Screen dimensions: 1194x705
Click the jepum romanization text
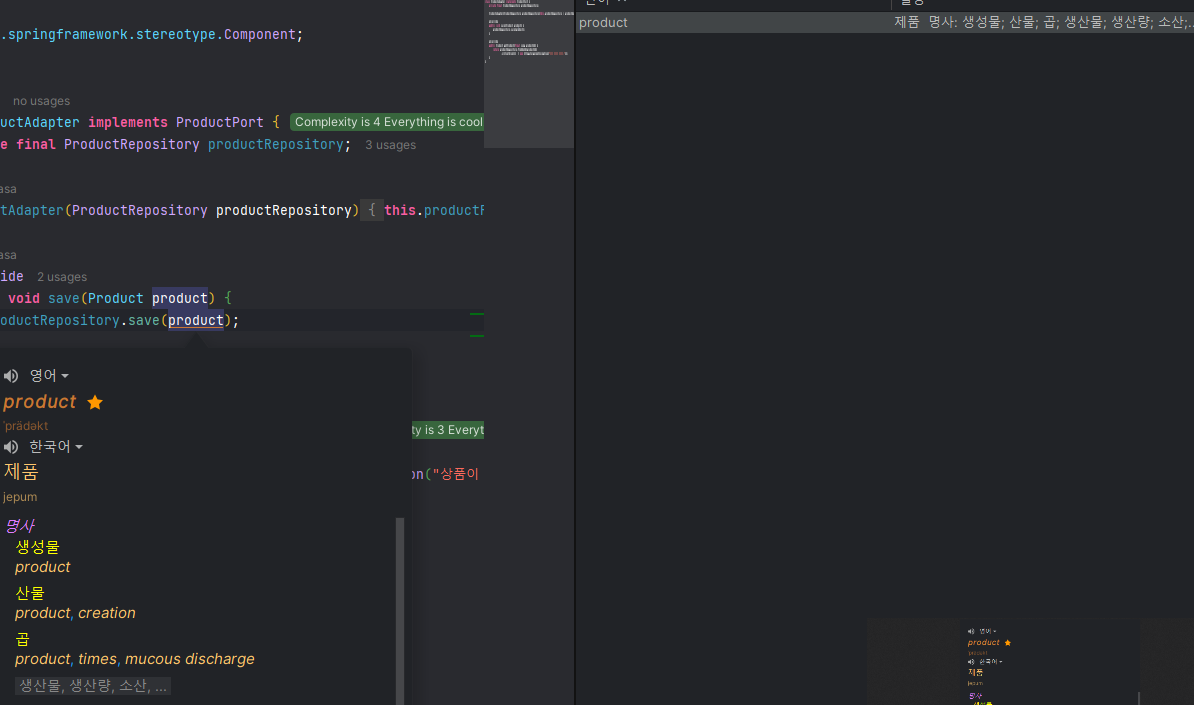[20, 497]
